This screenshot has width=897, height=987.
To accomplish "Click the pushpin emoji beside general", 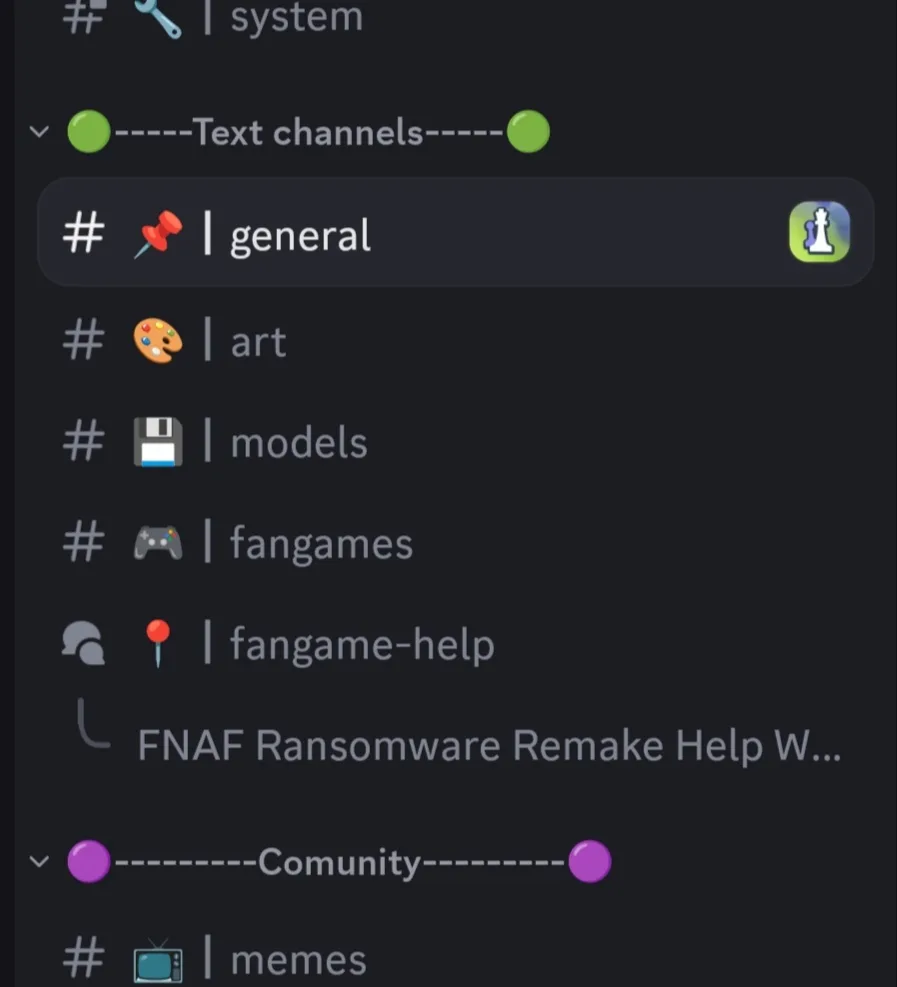I will [158, 234].
